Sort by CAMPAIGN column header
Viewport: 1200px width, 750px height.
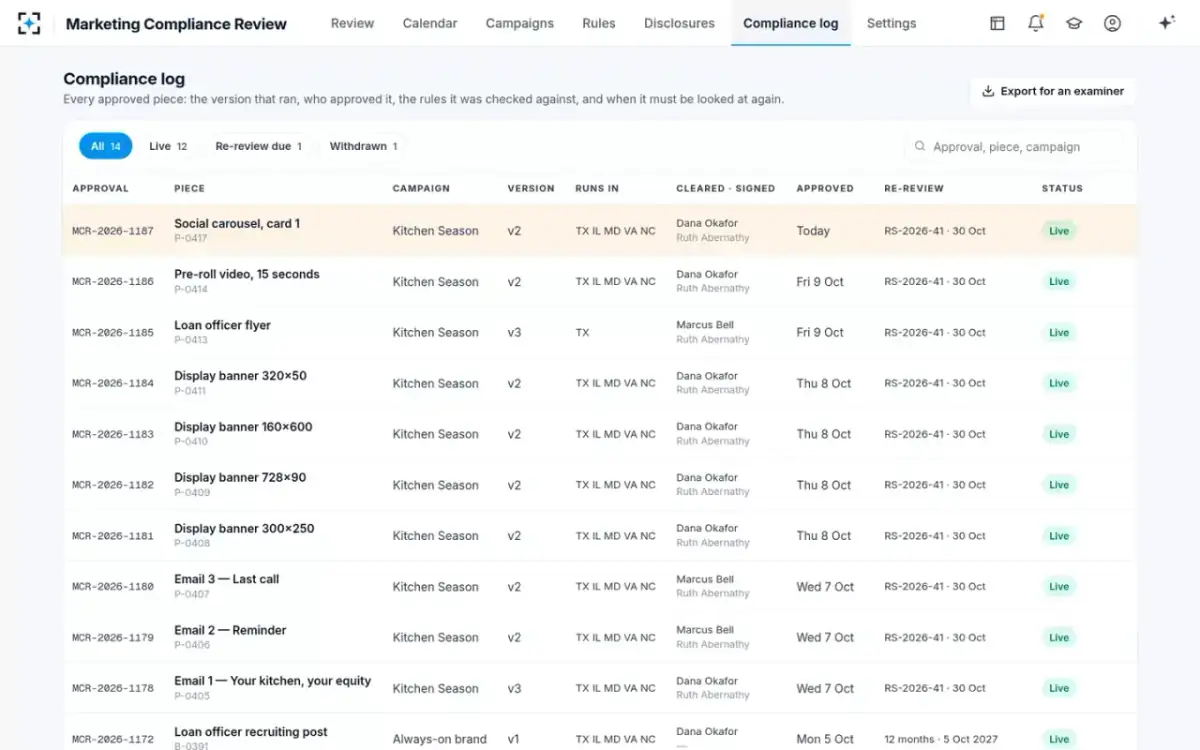click(x=421, y=188)
